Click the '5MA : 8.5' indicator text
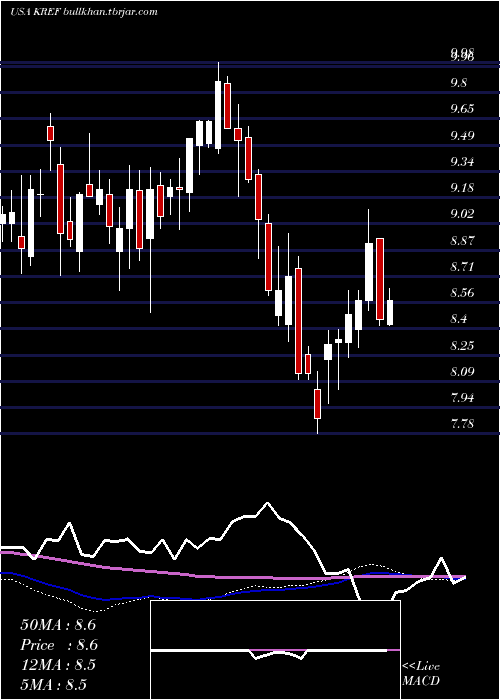The height and width of the screenshot is (700, 500). [53, 684]
